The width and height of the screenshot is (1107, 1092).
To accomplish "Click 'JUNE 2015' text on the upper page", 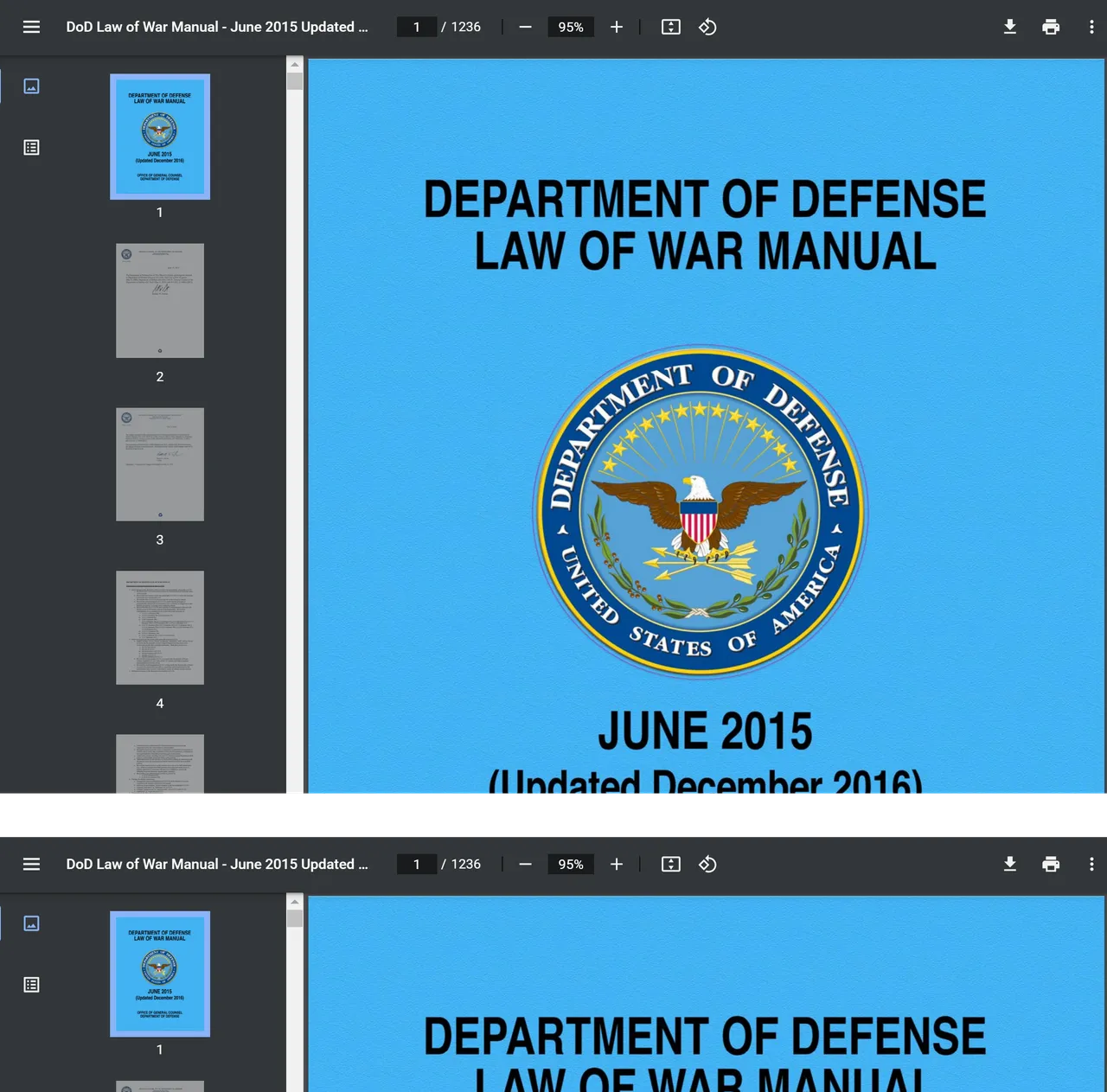I will [705, 731].
